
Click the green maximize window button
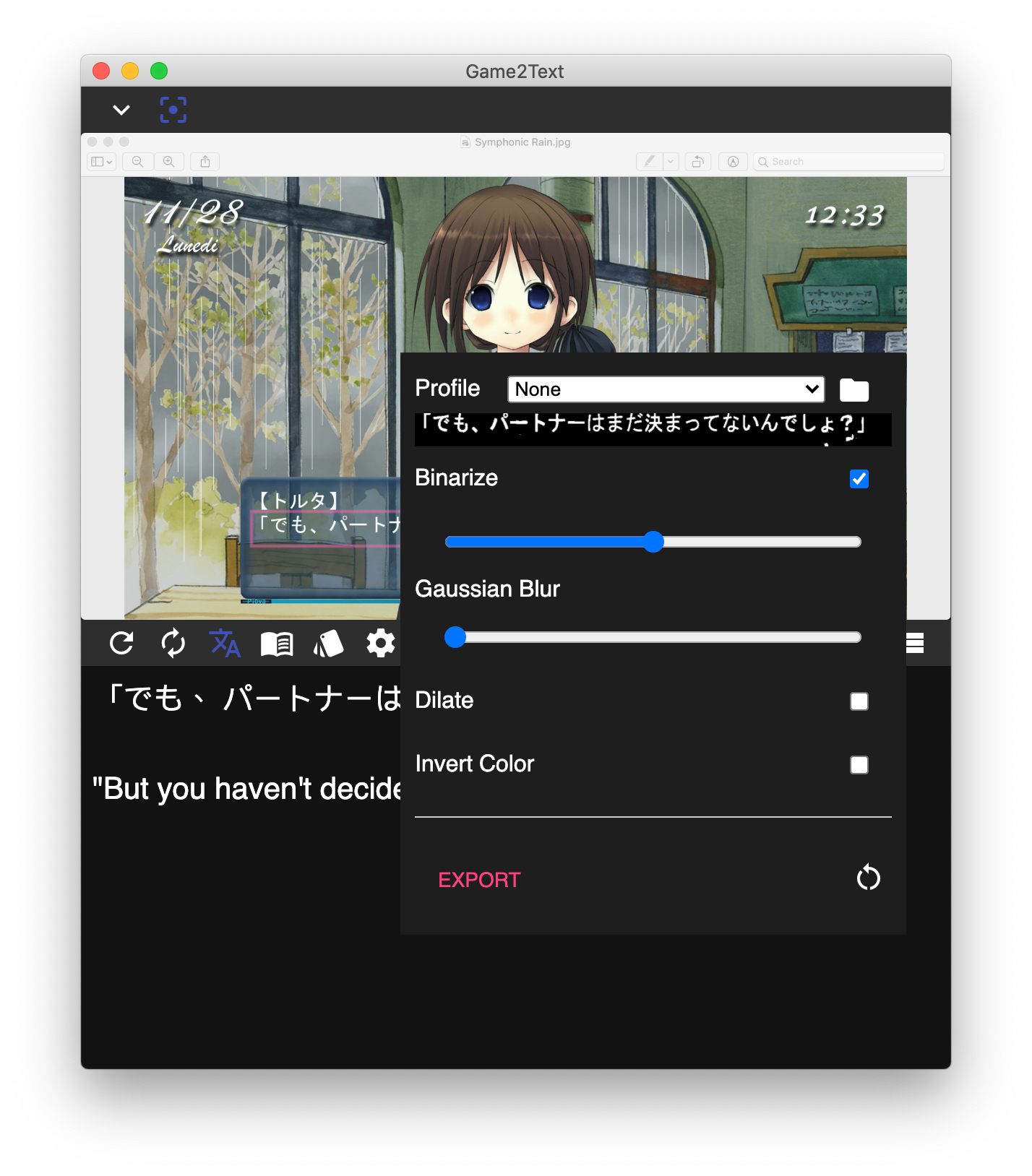click(159, 71)
